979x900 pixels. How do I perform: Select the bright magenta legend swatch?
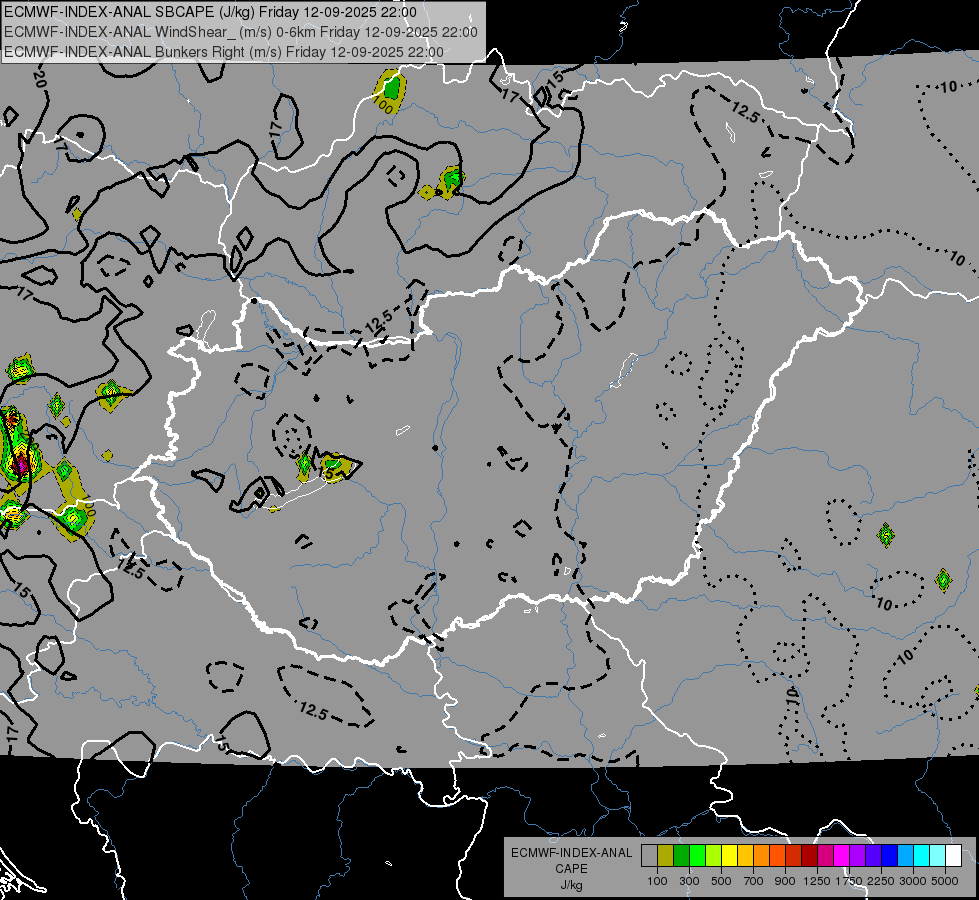[842, 855]
